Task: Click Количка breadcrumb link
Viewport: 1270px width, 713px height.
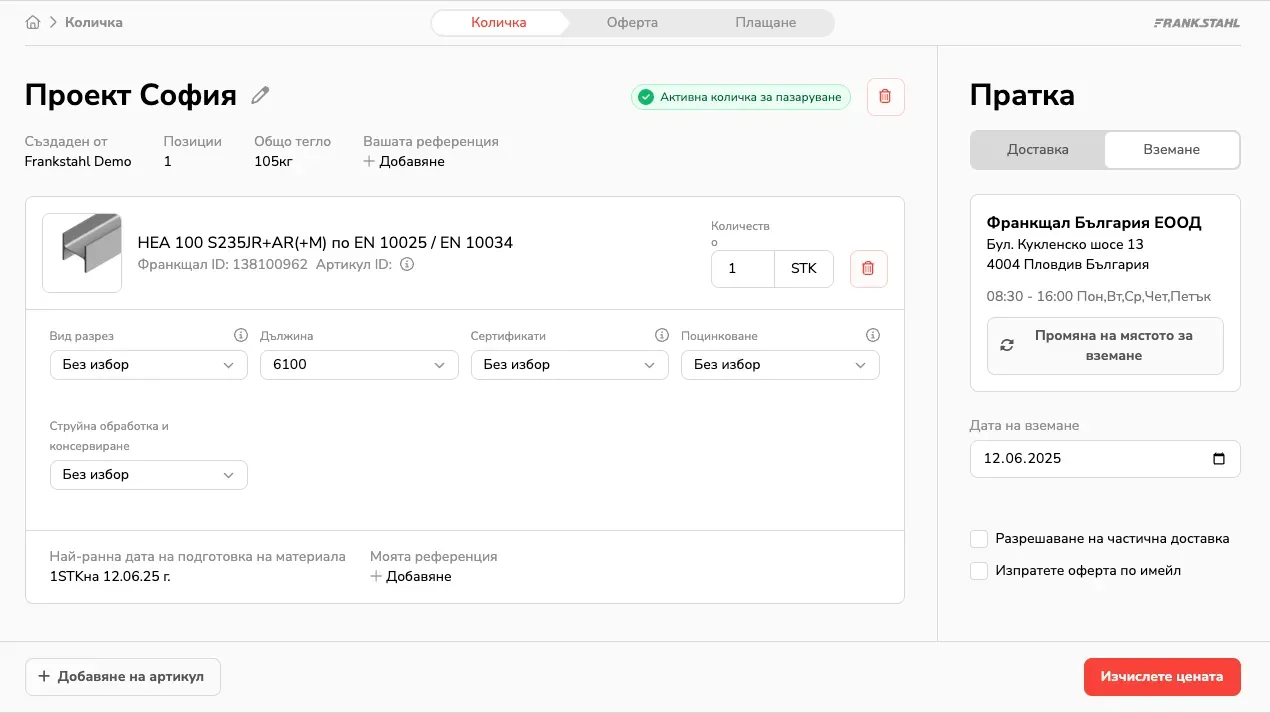Action: (94, 22)
